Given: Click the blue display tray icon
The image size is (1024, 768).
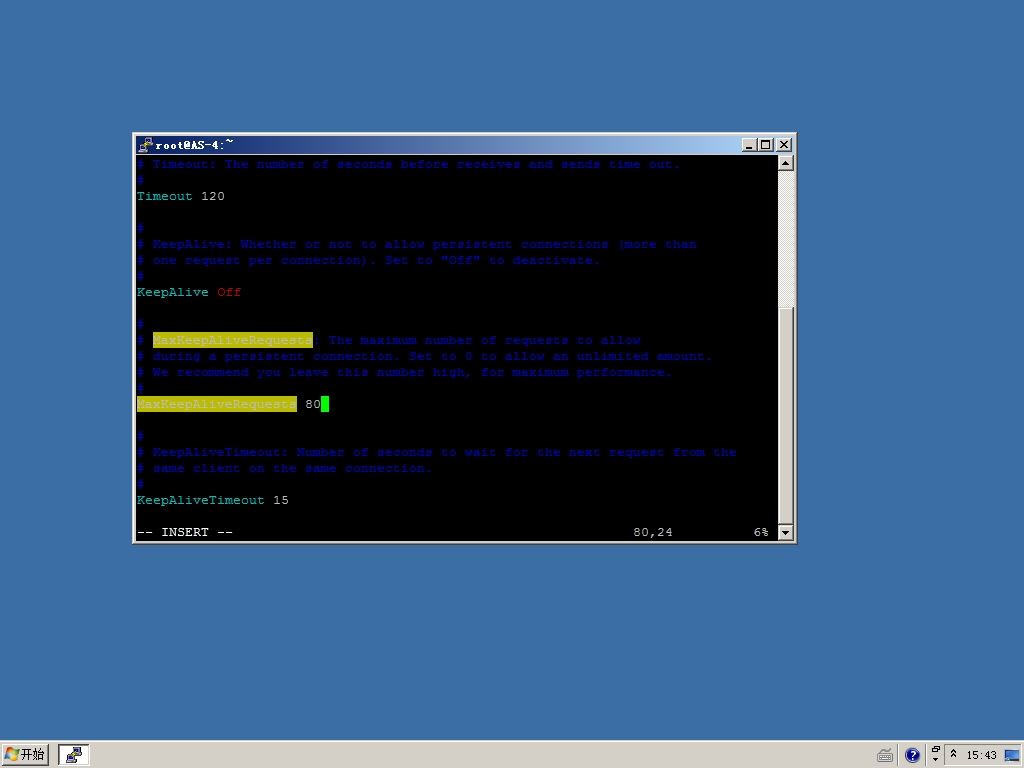Looking at the screenshot, I should 1012,756.
